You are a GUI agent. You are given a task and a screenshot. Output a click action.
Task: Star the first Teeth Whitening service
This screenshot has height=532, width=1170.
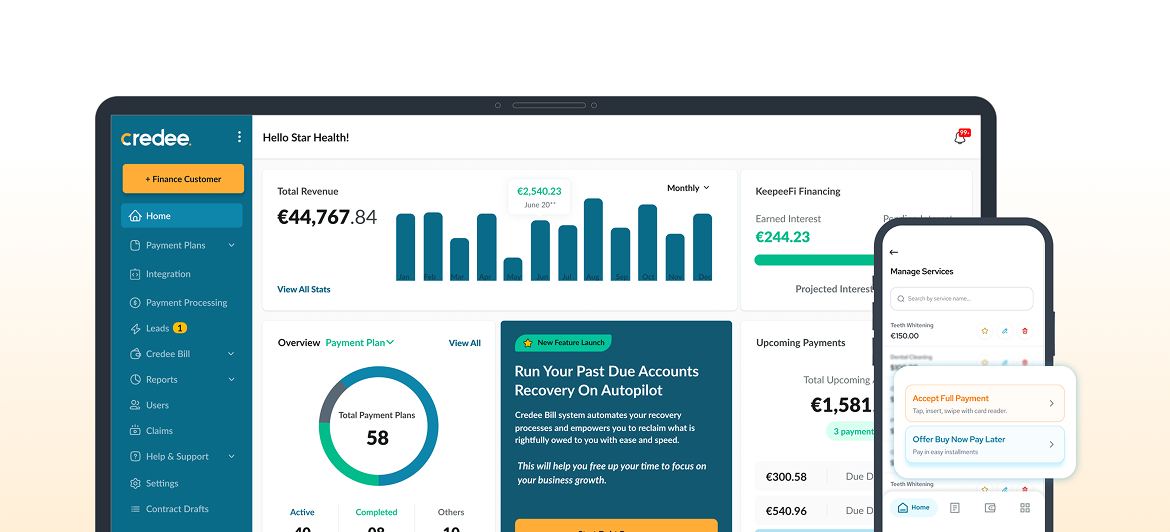click(984, 330)
